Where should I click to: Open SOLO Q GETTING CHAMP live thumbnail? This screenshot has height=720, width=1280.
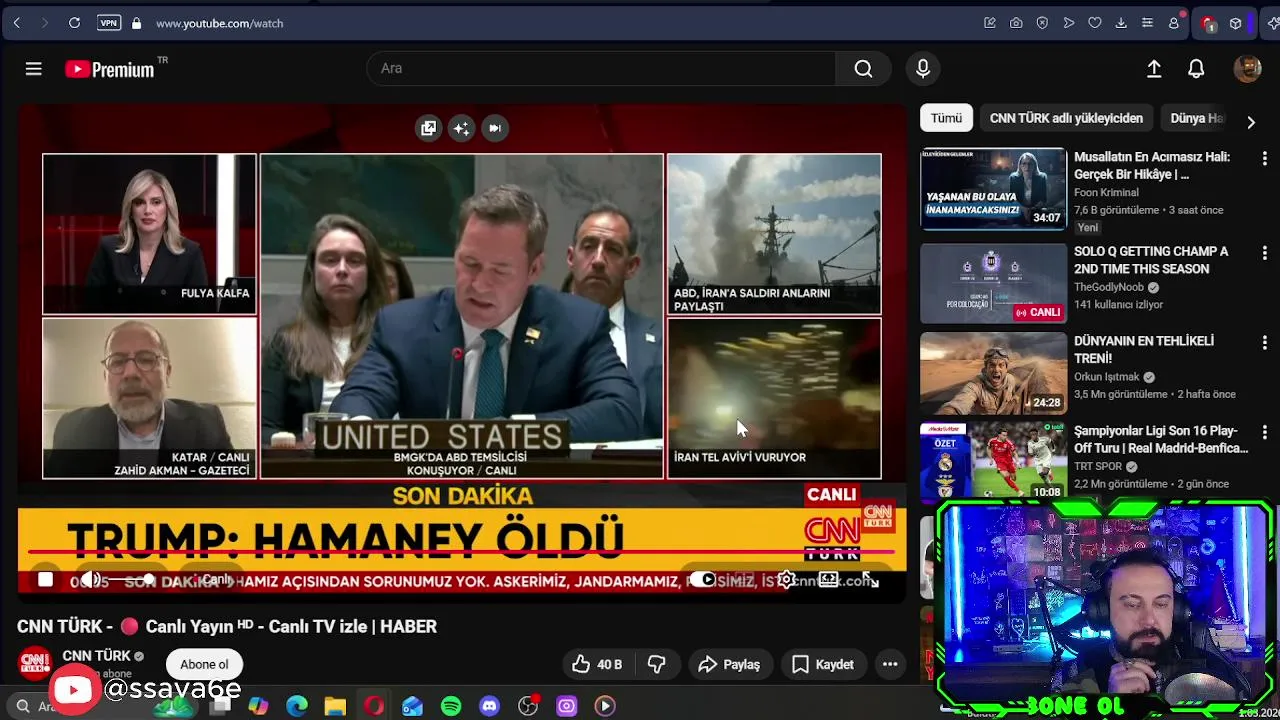[x=993, y=284]
